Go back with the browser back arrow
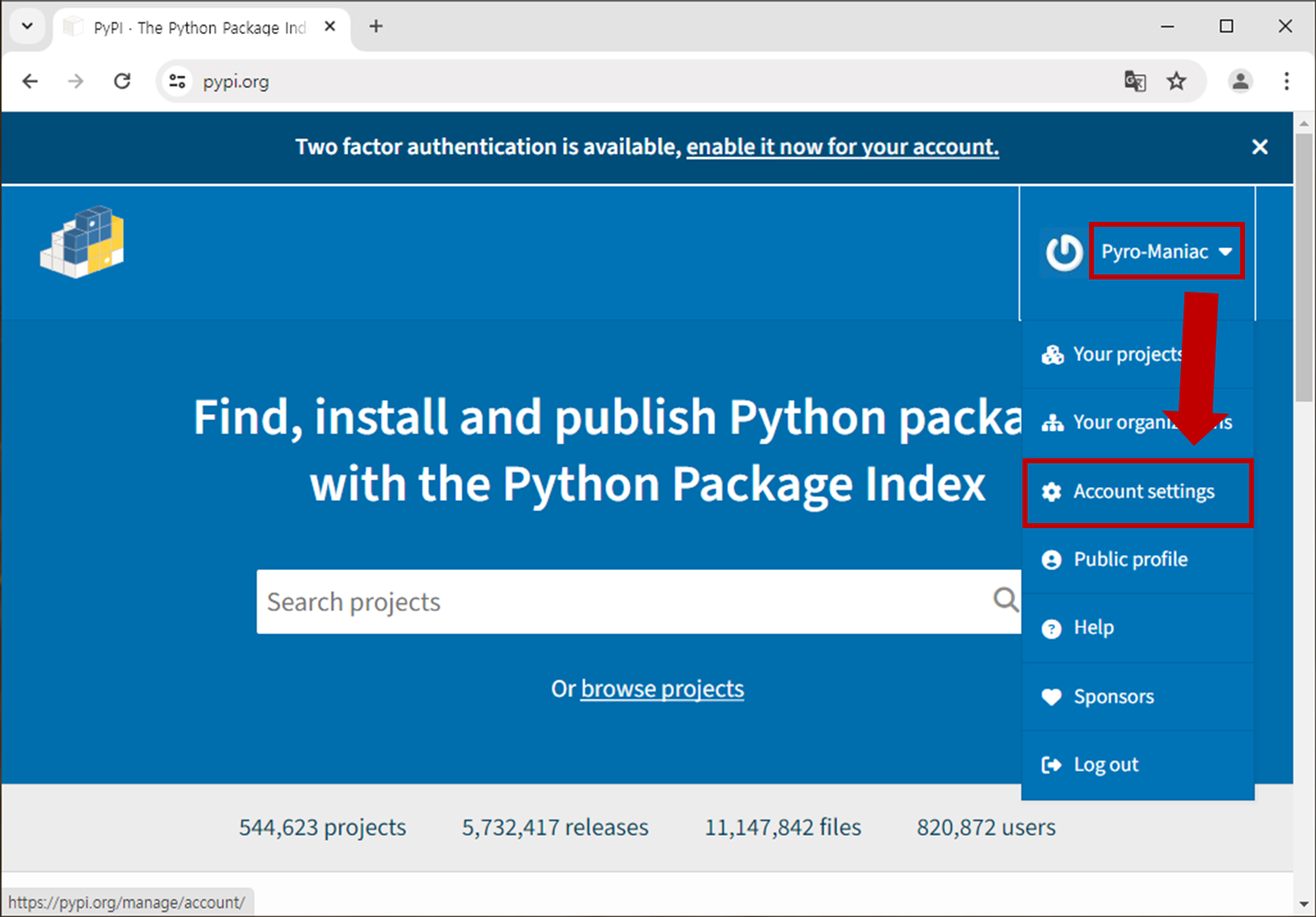The image size is (1316, 917). [30, 82]
